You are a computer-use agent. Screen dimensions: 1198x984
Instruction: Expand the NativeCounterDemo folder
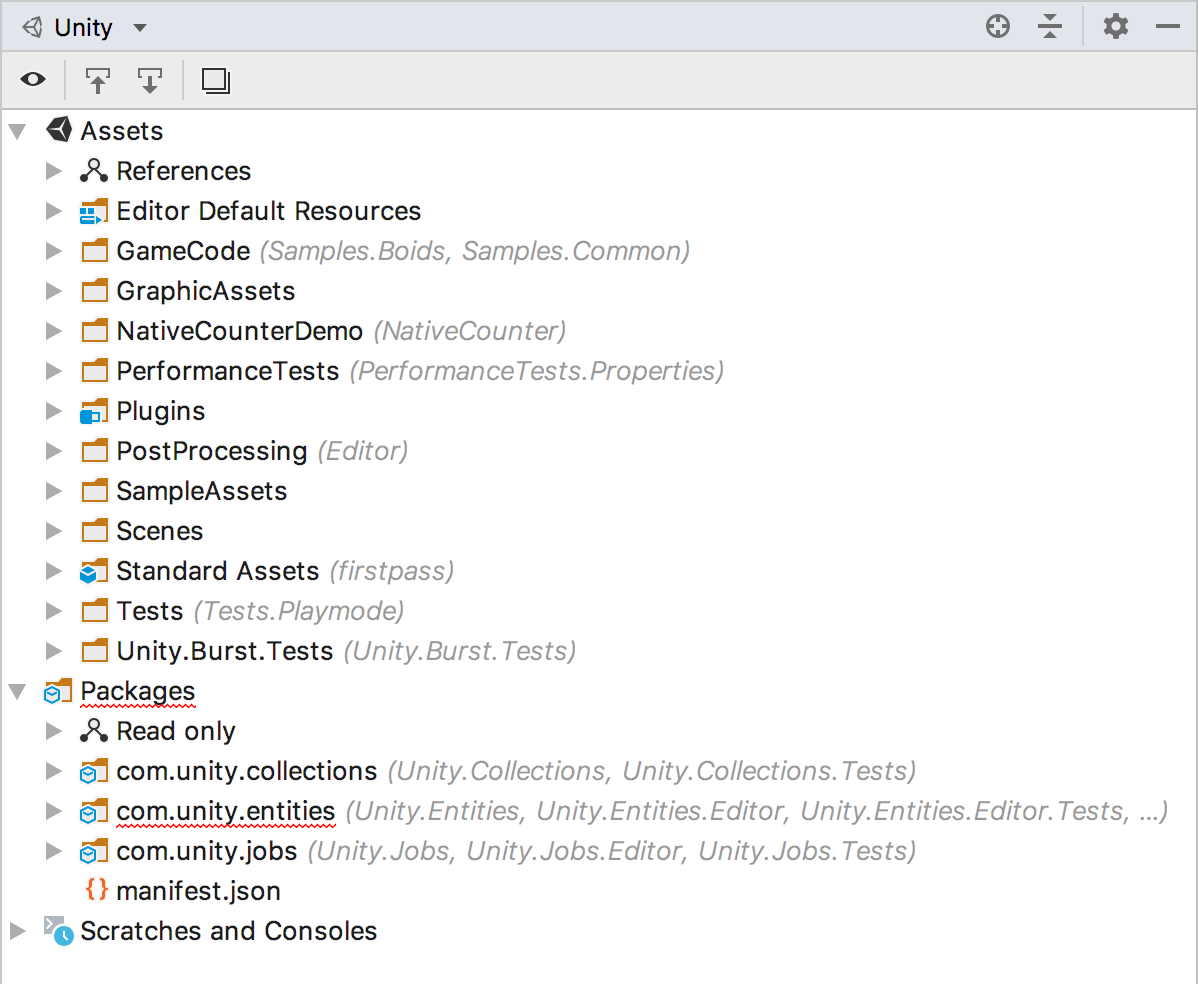point(53,331)
